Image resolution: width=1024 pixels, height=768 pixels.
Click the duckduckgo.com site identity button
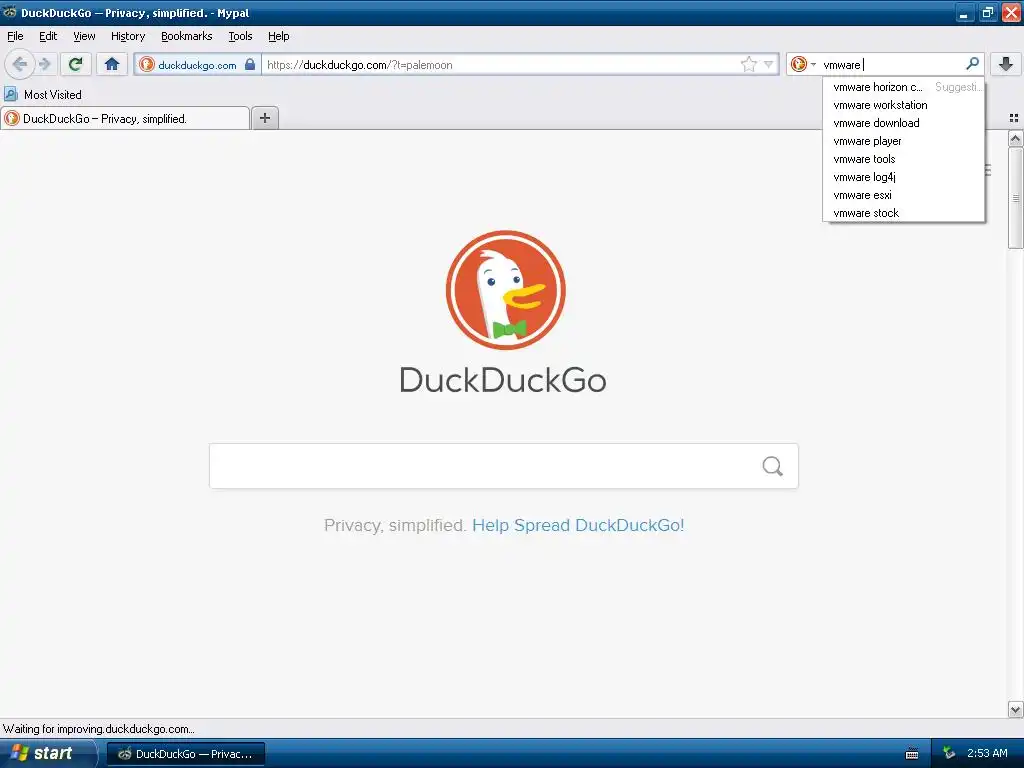click(197, 64)
